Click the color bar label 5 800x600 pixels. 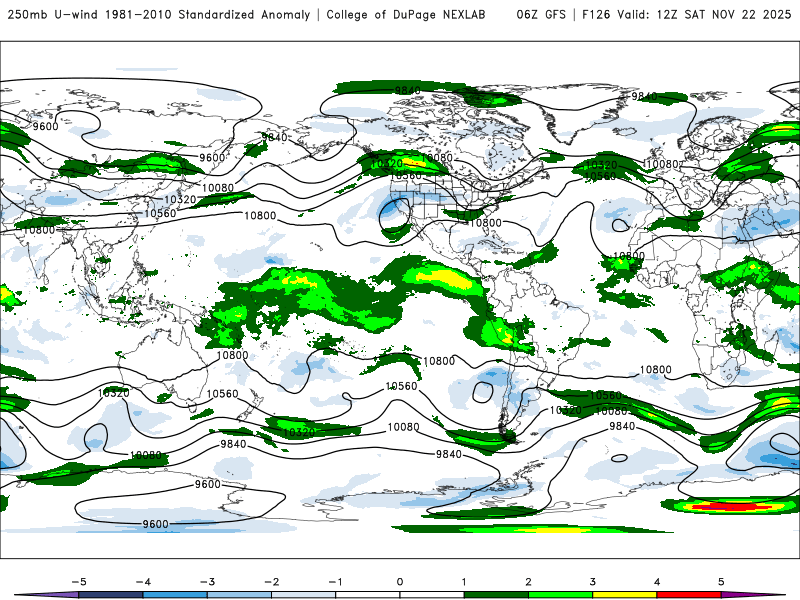pos(720,582)
